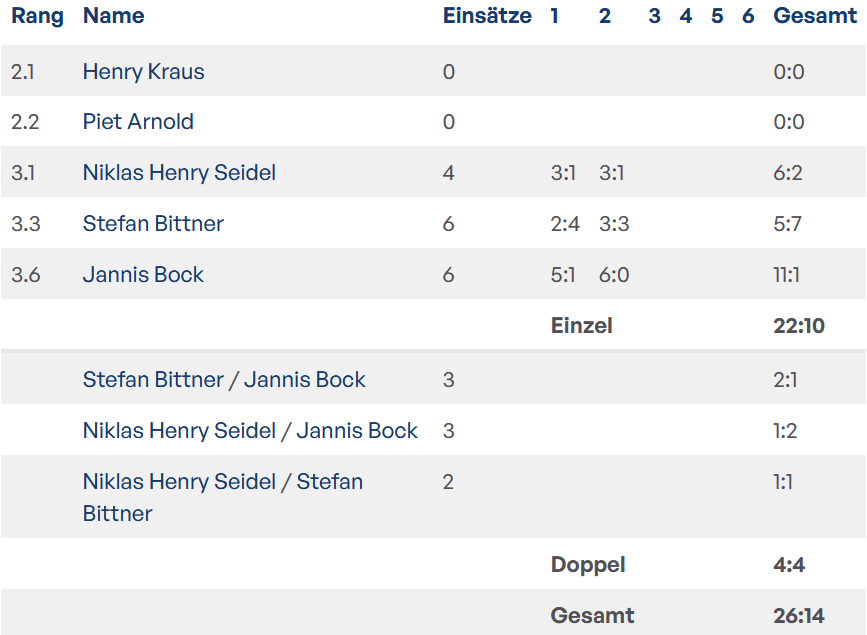Click the overall total 26:14
Image resolution: width=867 pixels, height=635 pixels.
click(799, 616)
